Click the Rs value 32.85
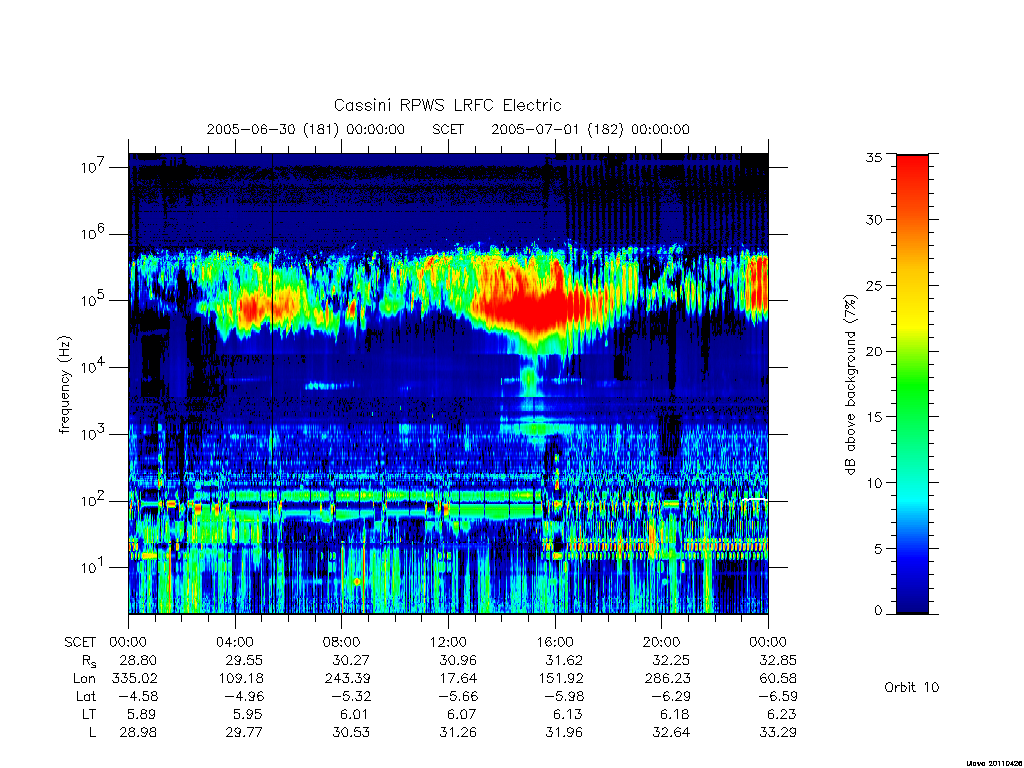 (778, 660)
